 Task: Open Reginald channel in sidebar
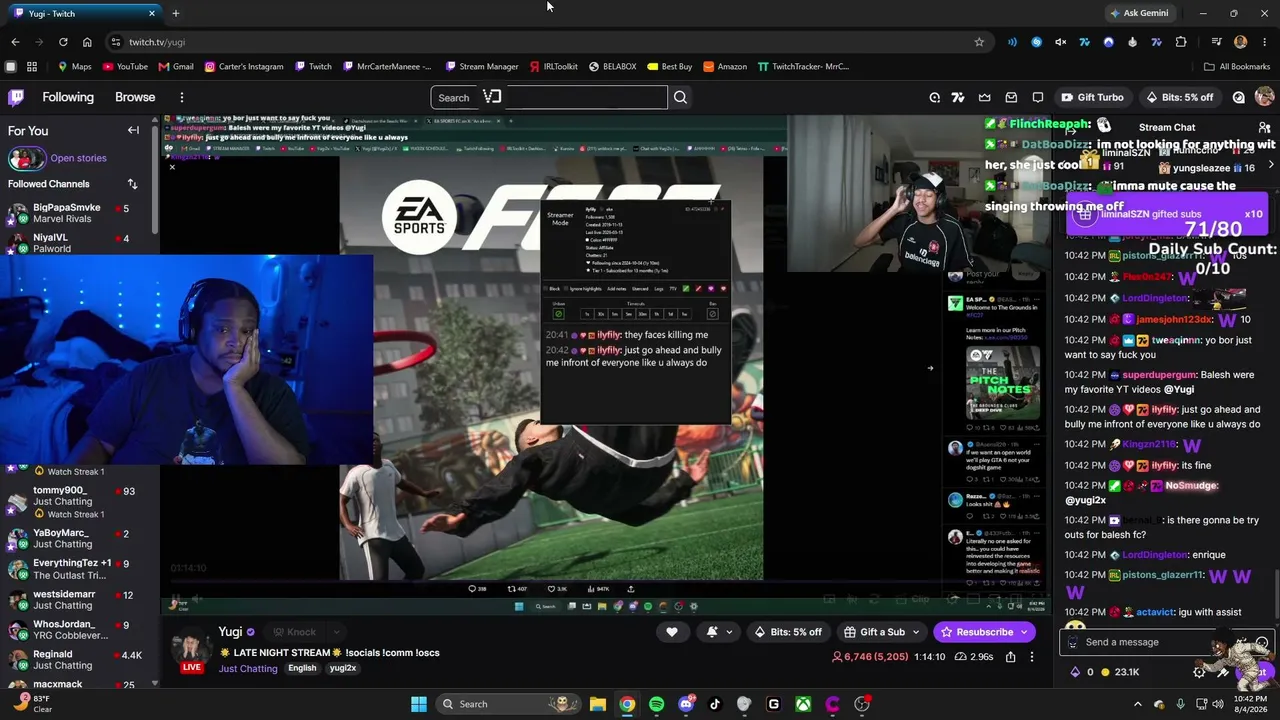(x=80, y=660)
